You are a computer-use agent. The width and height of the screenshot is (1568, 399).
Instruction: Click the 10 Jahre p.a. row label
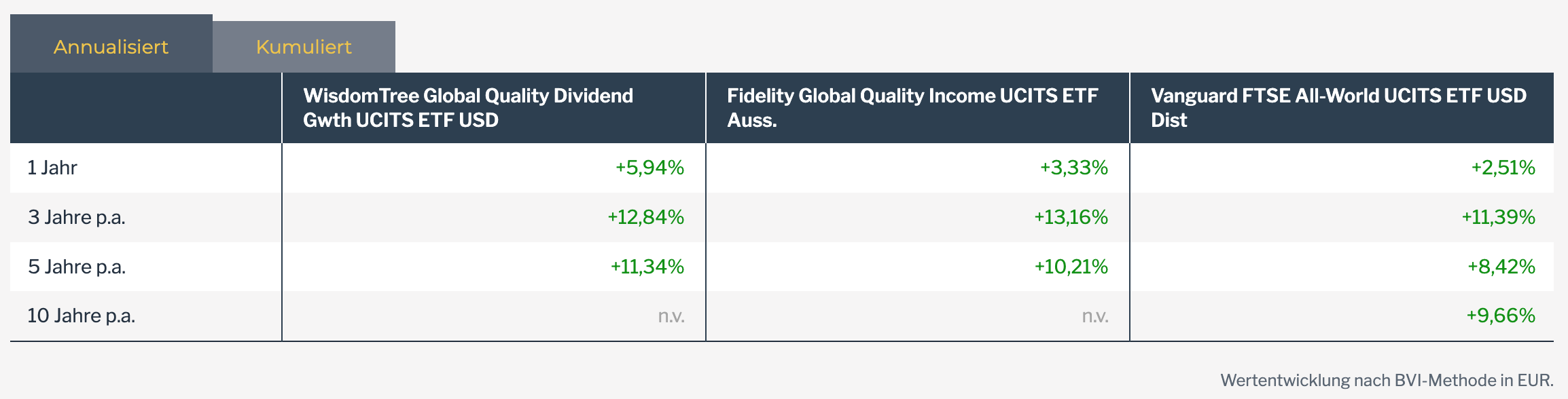point(82,316)
